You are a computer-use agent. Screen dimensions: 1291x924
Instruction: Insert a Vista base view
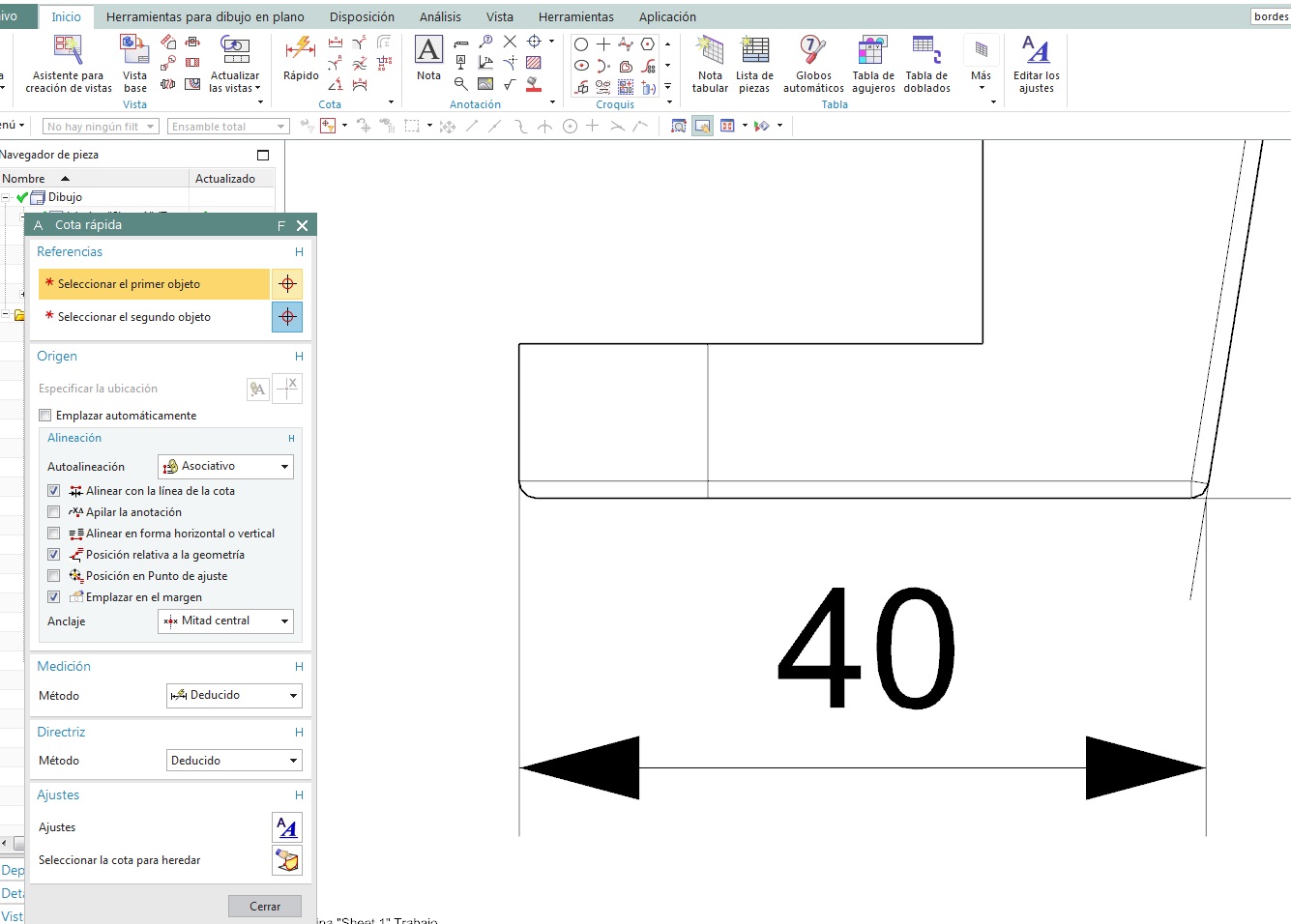click(x=134, y=64)
